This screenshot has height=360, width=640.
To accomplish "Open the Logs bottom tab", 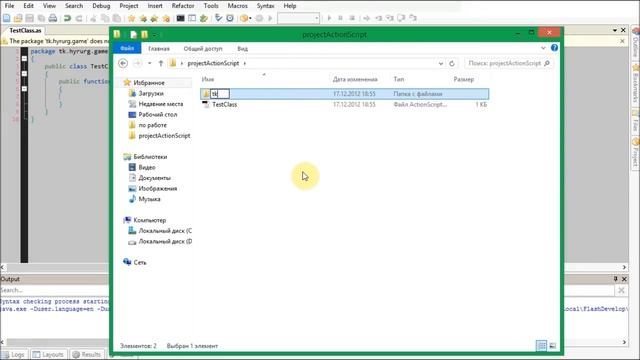I will tap(14, 354).
